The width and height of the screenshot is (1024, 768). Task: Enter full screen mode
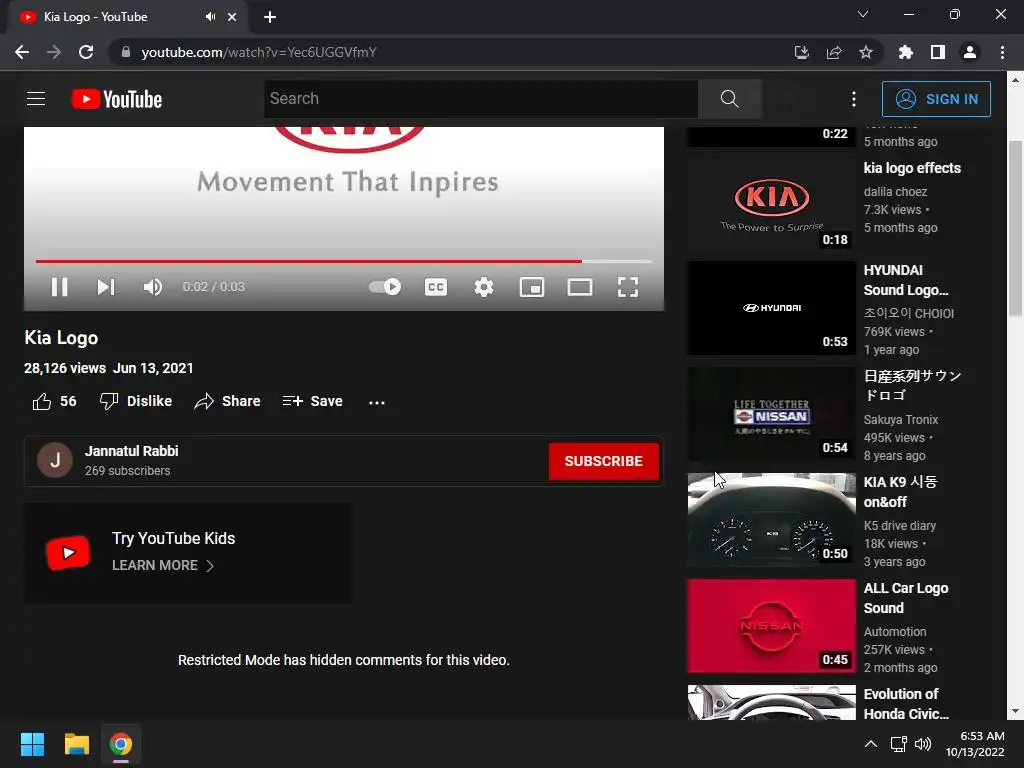[628, 287]
